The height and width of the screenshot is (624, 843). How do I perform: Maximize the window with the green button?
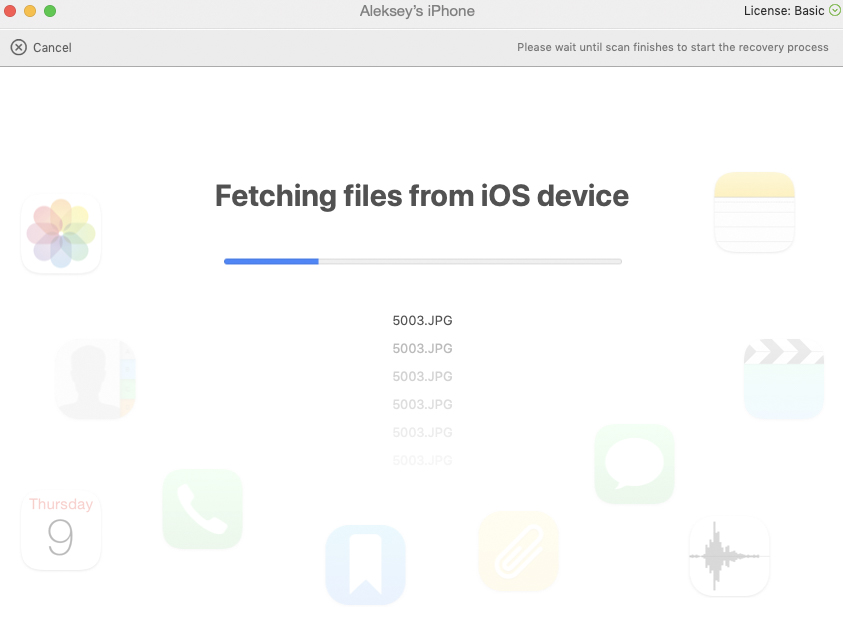[x=50, y=11]
